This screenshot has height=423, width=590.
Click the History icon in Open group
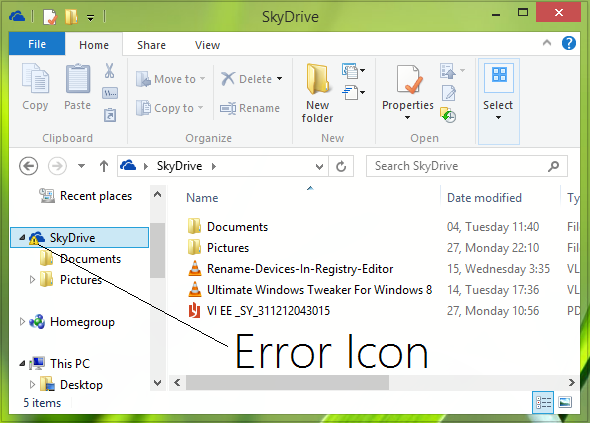pos(448,115)
